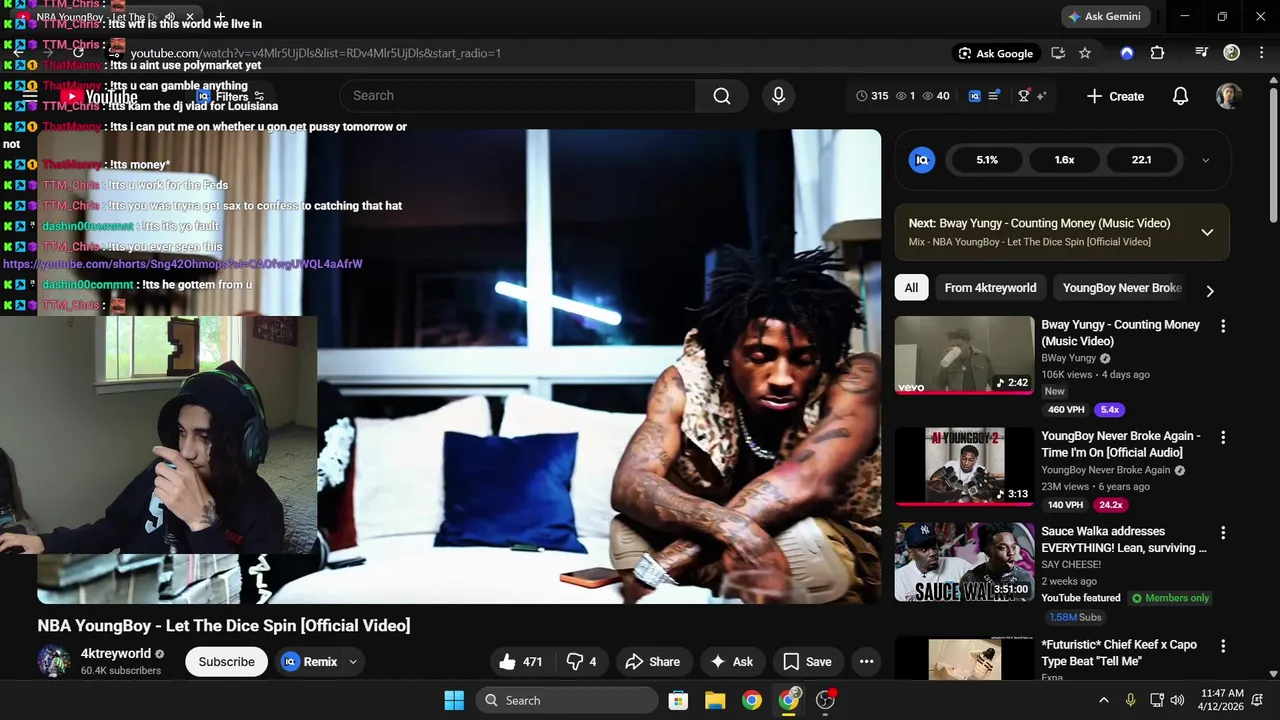Click the YouTube search input field
The width and height of the screenshot is (1280, 720).
(517, 96)
